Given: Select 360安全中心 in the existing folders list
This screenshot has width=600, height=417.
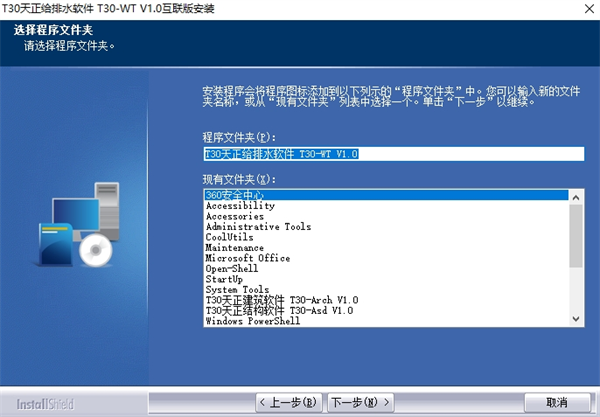Looking at the screenshot, I should pyautogui.click(x=386, y=195).
